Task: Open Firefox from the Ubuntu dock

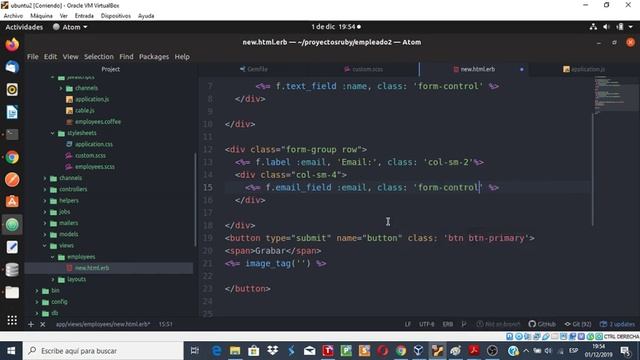Action: click(x=12, y=44)
